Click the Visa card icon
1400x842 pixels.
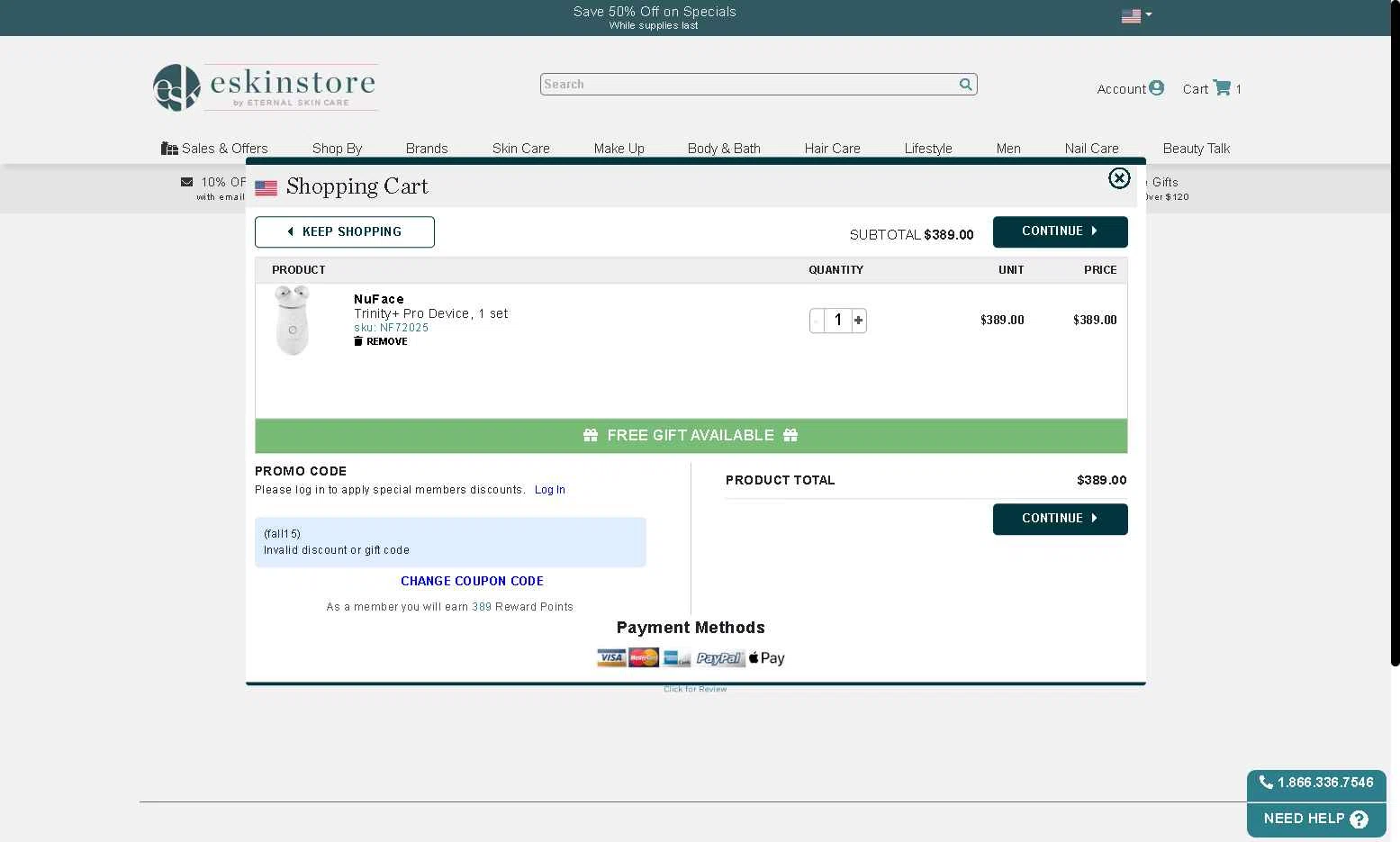click(x=611, y=658)
